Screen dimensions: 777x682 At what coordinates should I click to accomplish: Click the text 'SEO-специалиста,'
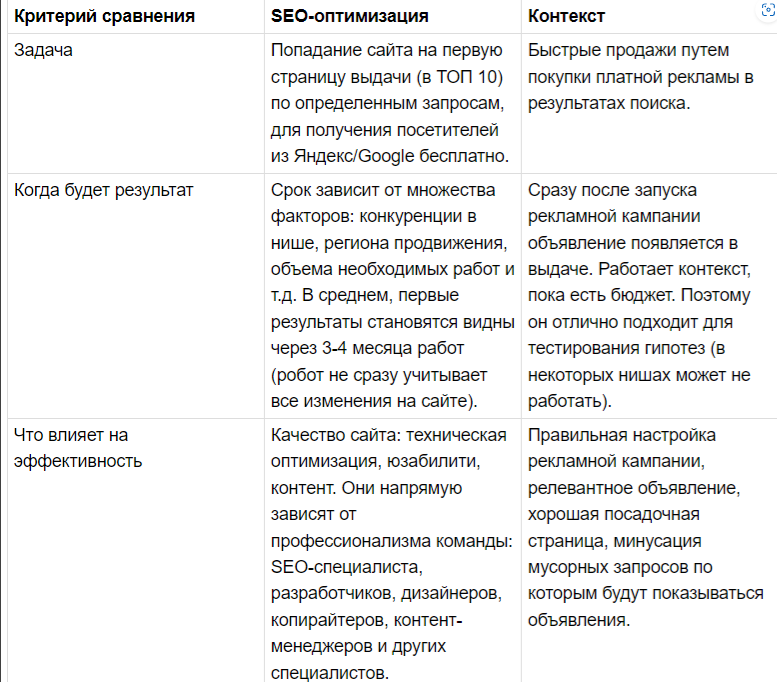[346, 568]
